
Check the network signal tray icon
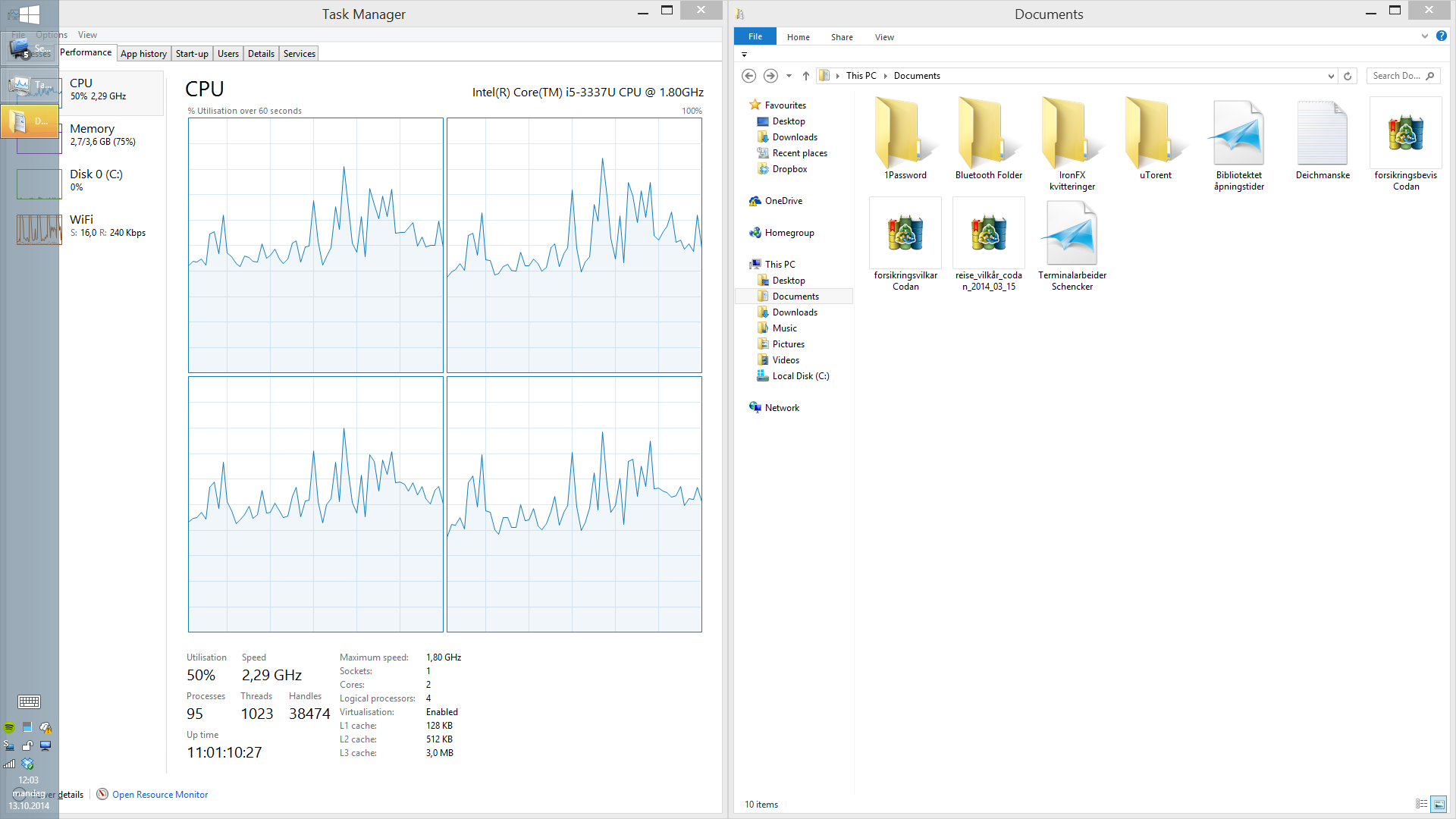[x=8, y=764]
